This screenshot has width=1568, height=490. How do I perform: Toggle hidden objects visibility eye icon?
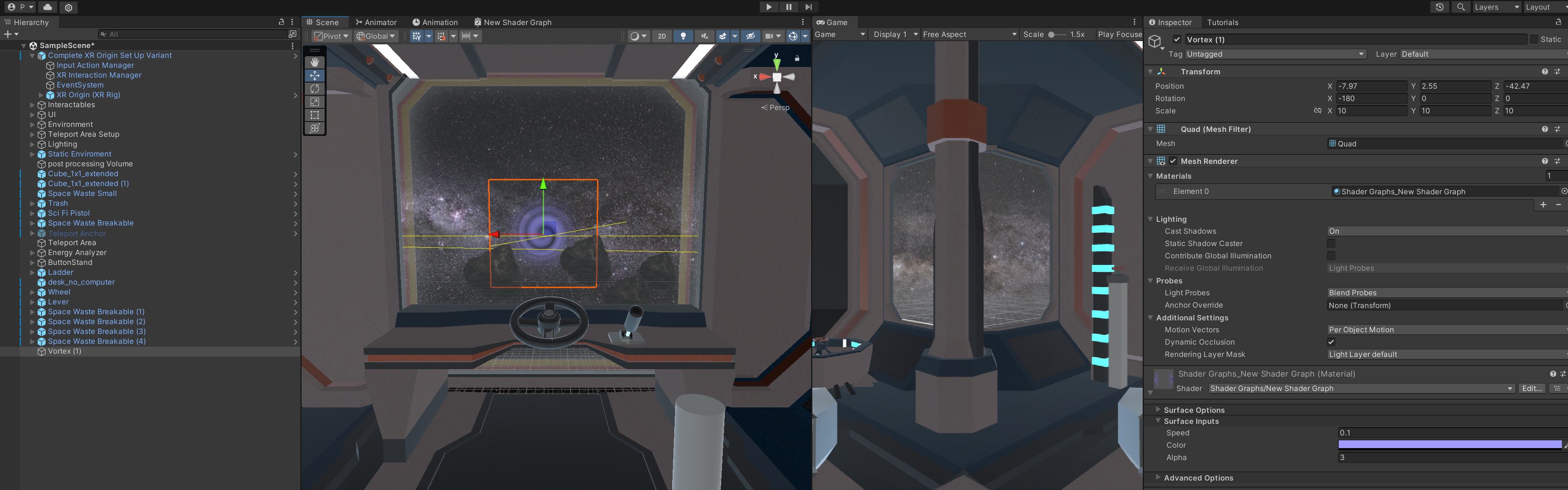(750, 36)
